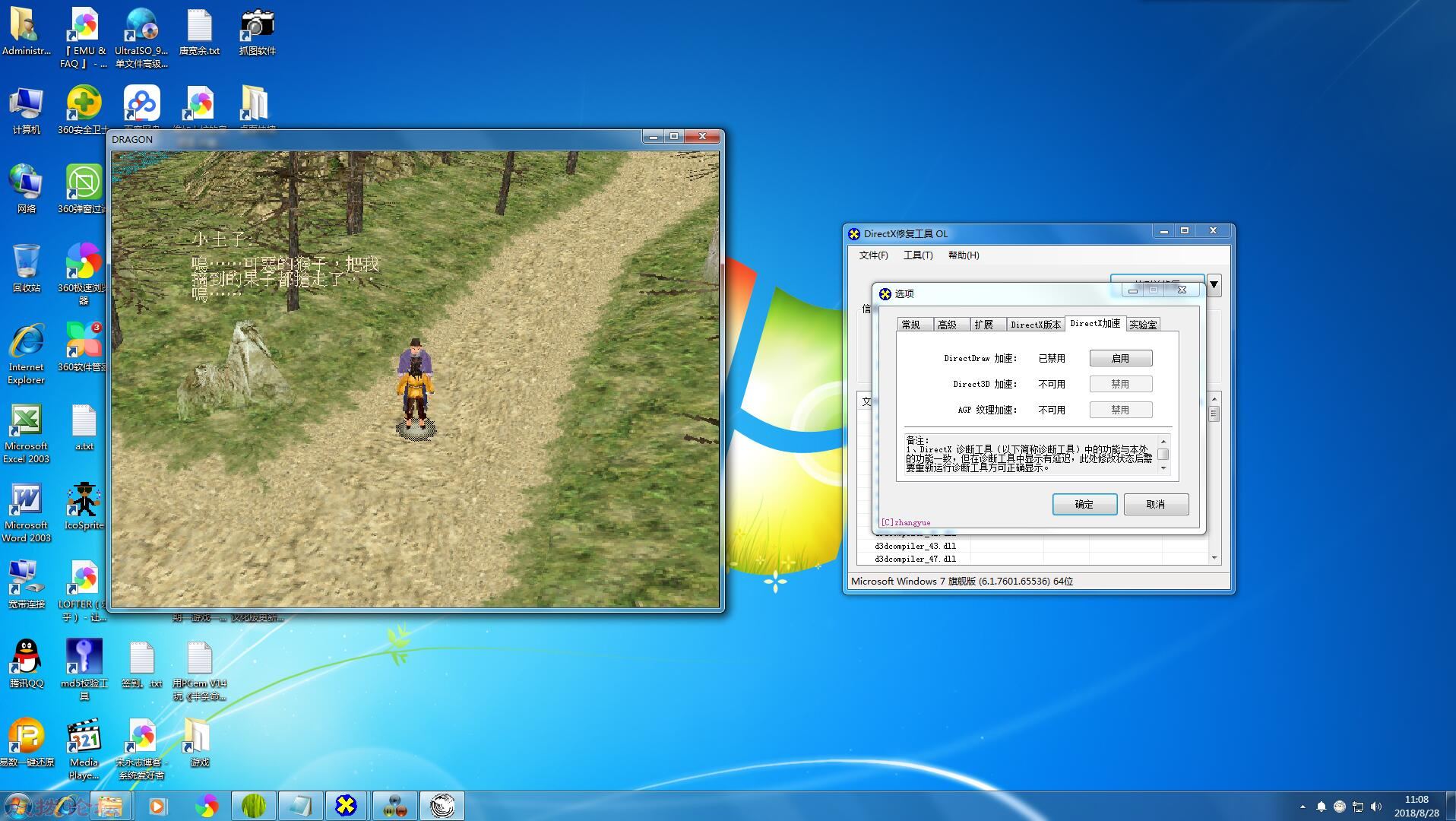This screenshot has width=1456, height=821.
Task: Open the EMU & FAQ shortcut icon
Action: tap(84, 38)
